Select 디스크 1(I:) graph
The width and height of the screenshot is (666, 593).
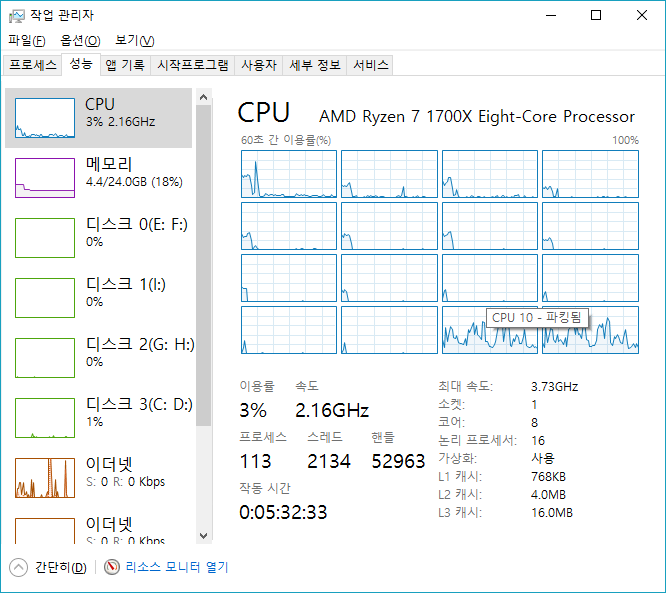click(x=45, y=298)
